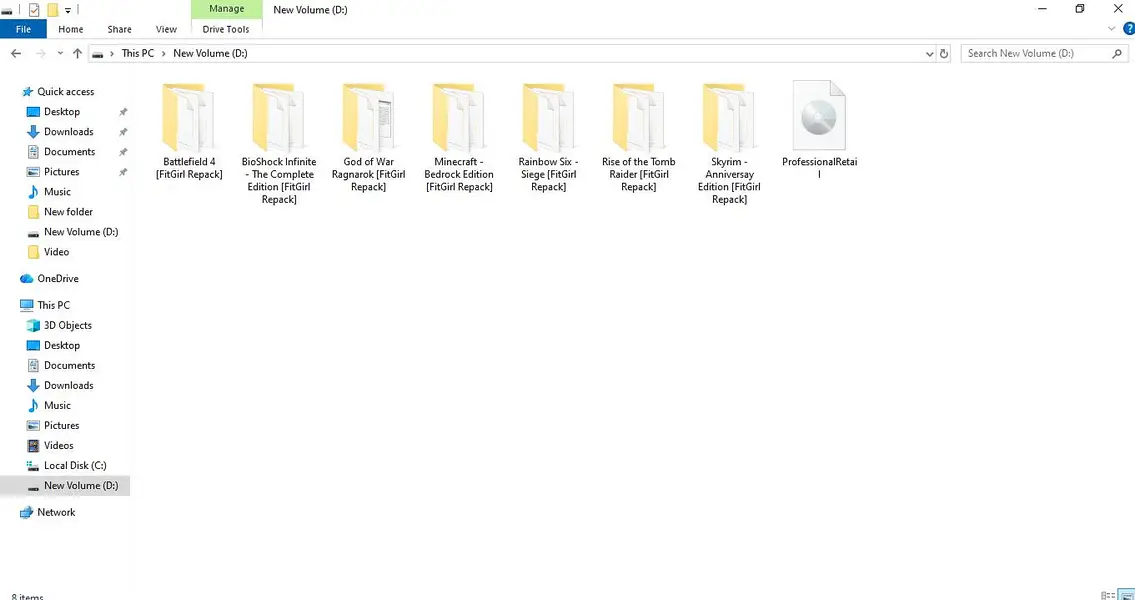Select highlighted New Volume (D:) under This PC
This screenshot has height=600, width=1135.
pos(65,486)
